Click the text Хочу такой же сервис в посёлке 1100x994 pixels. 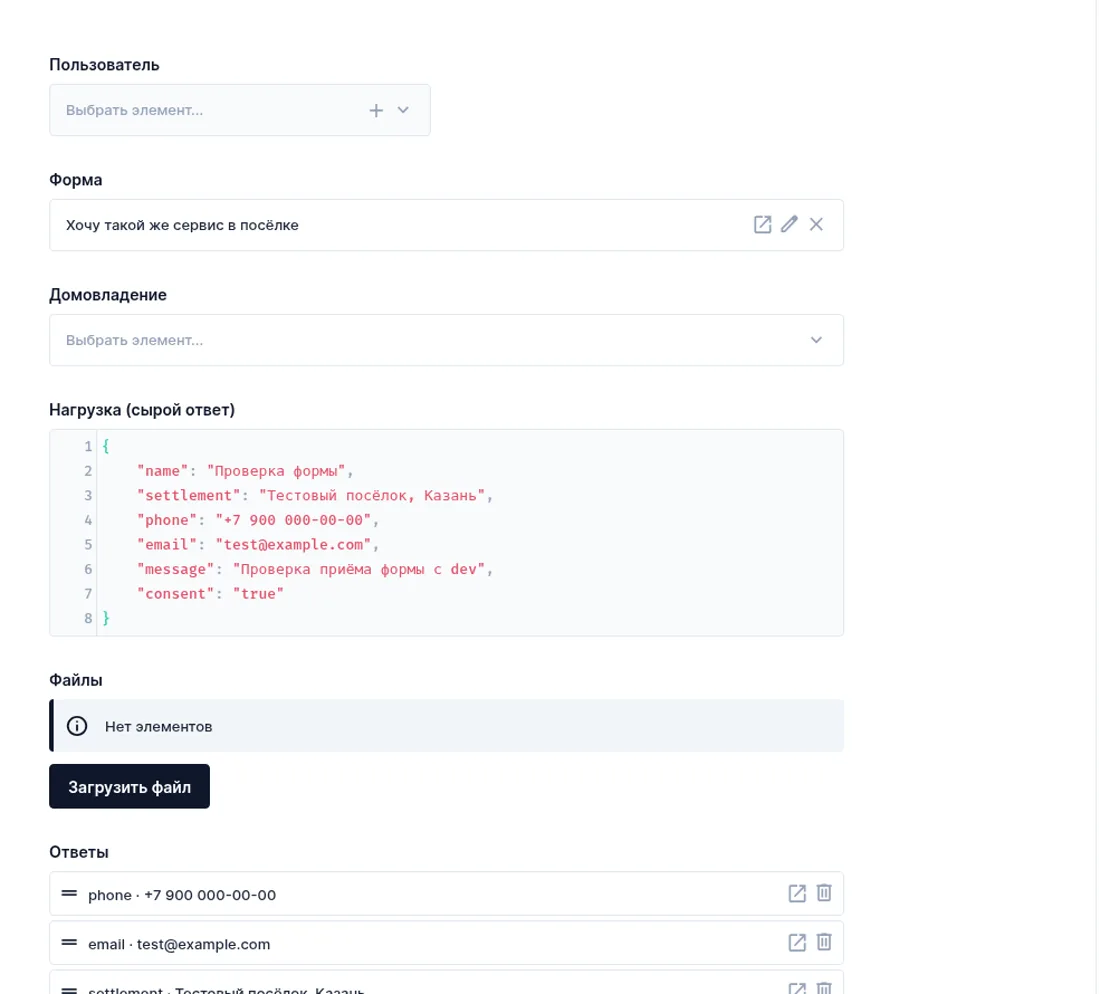click(182, 225)
